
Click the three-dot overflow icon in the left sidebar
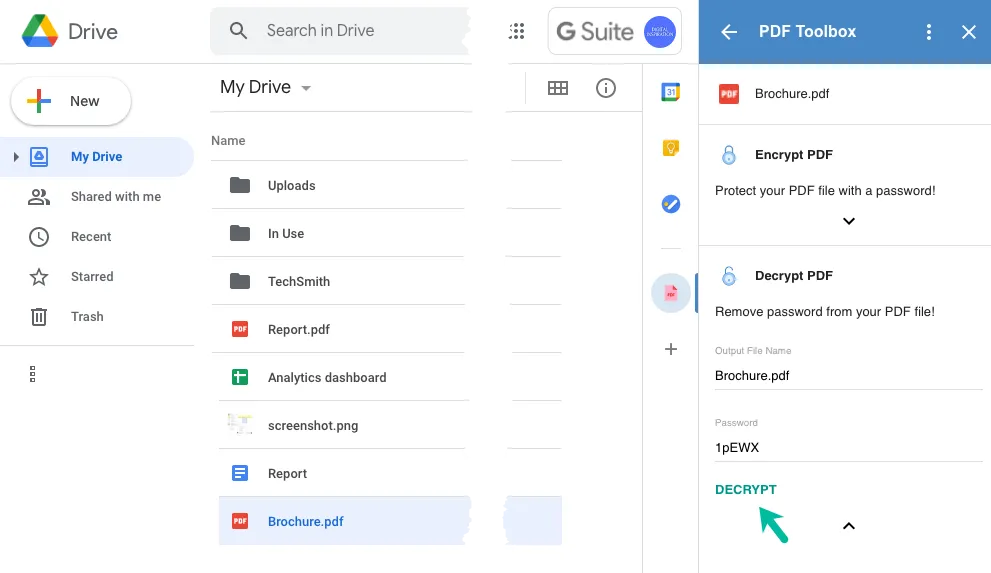[x=32, y=374]
